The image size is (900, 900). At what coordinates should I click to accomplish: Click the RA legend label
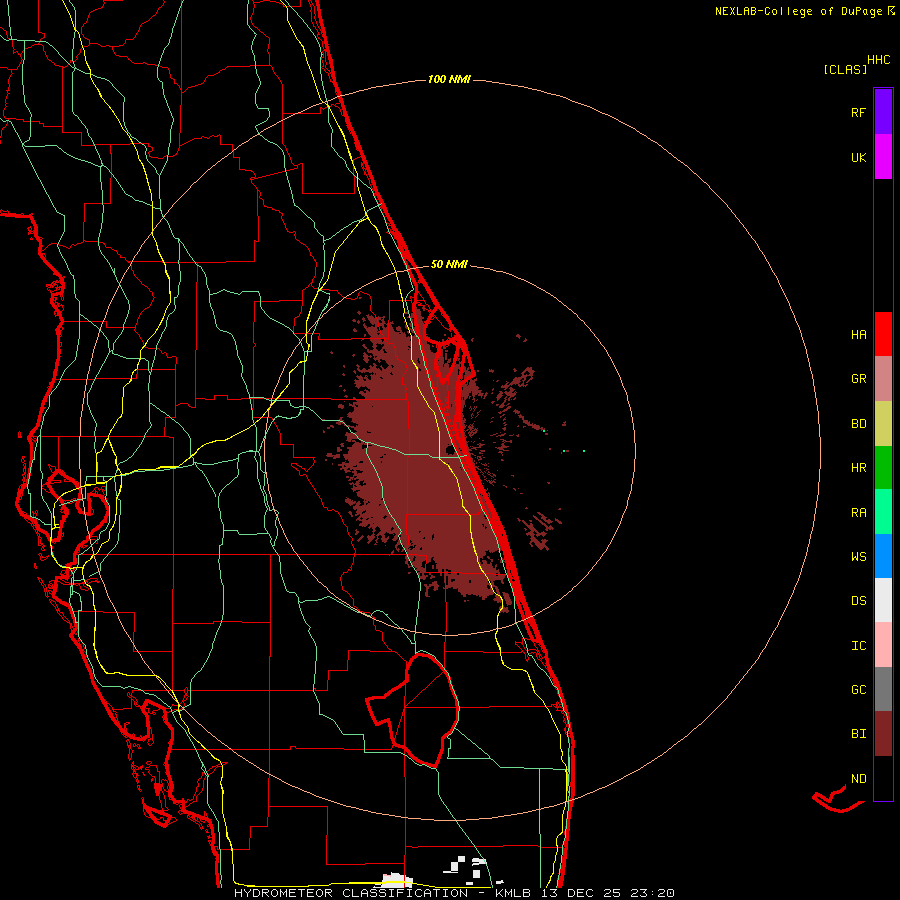pos(858,513)
